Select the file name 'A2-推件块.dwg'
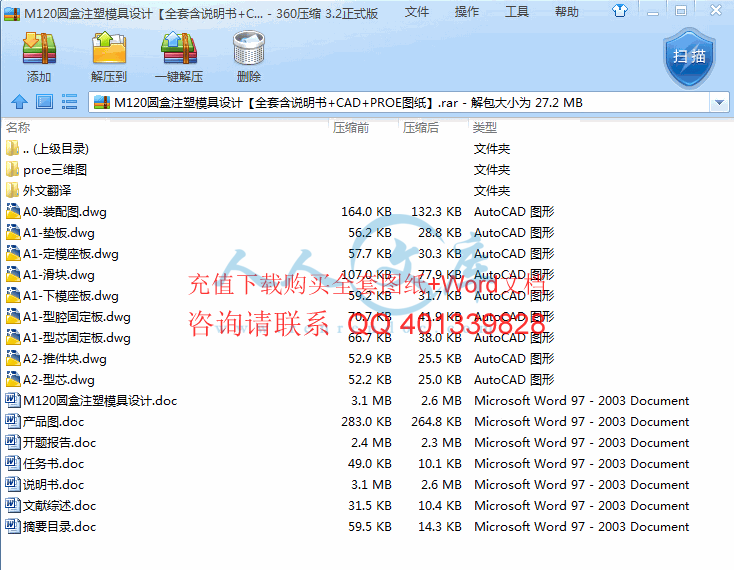Viewport: 734px width, 570px height. [x=65, y=359]
